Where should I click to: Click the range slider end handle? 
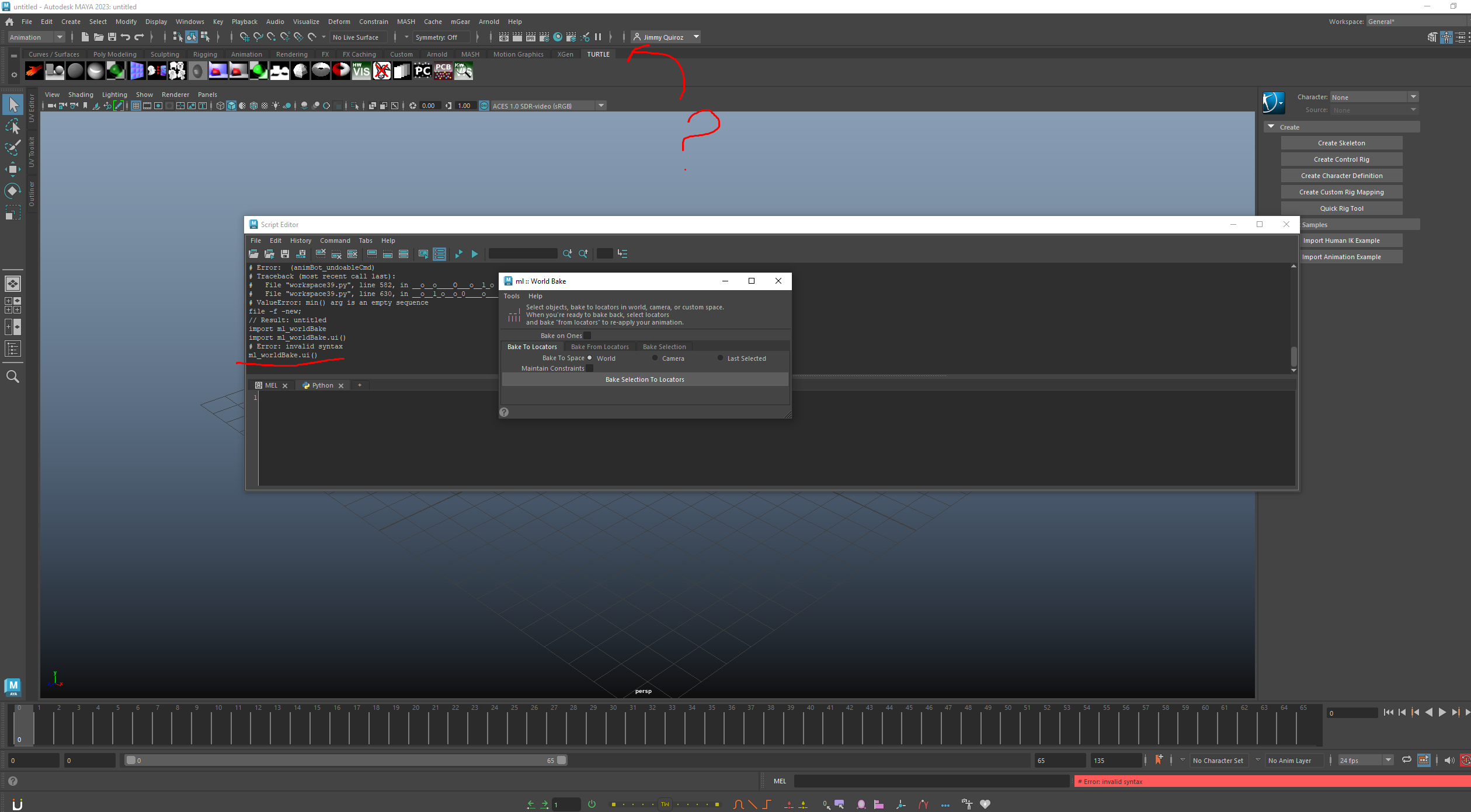(x=561, y=760)
